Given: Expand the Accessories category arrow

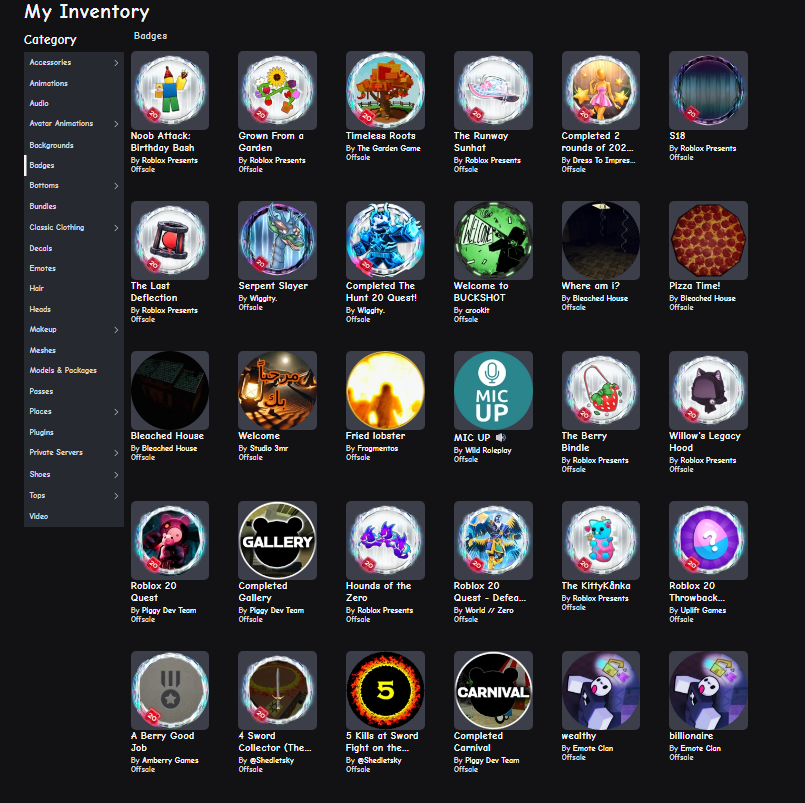Looking at the screenshot, I should click(116, 63).
